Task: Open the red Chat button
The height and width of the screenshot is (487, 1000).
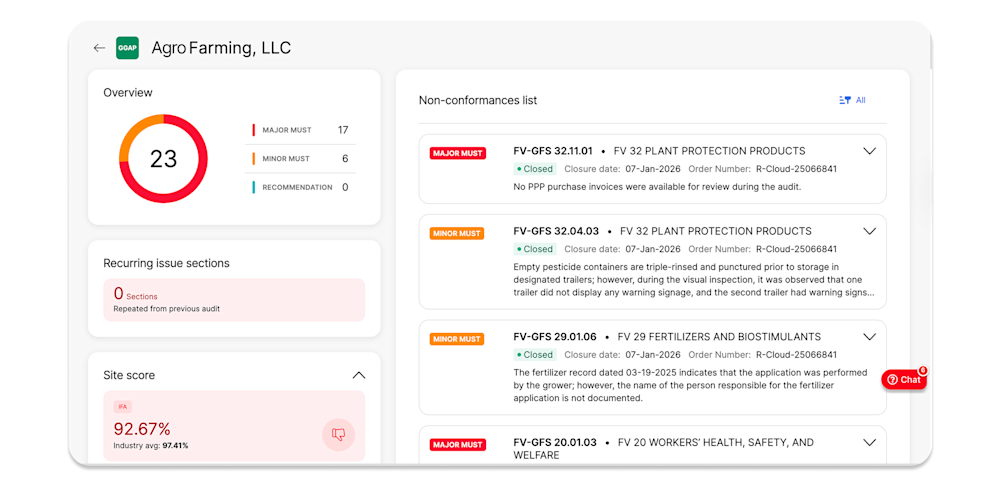Action: click(904, 379)
